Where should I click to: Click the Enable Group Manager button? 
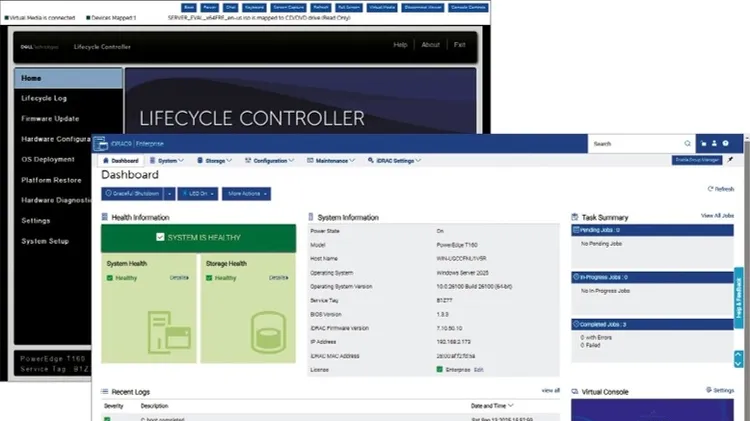tap(695, 160)
